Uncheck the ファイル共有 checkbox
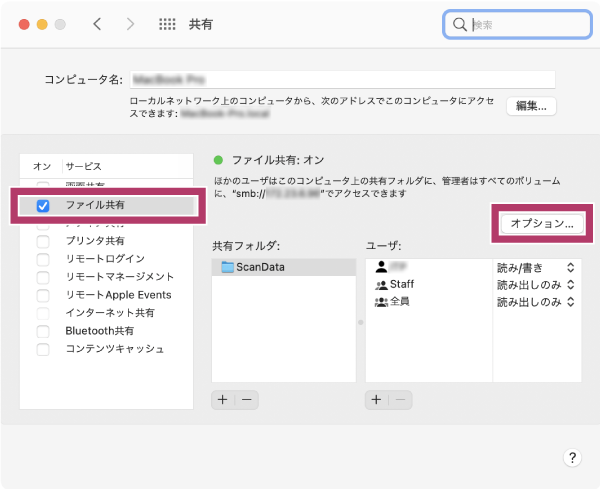 43,206
